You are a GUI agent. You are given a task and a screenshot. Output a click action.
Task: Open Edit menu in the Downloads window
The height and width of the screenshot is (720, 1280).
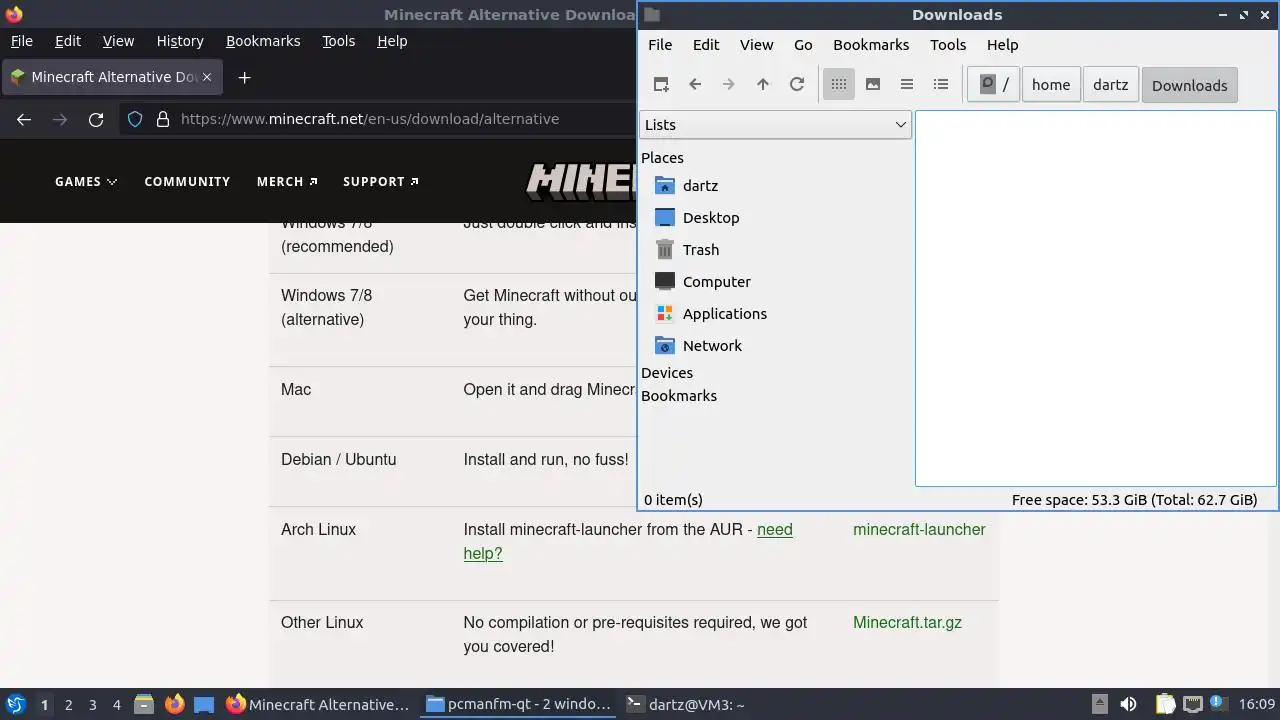pos(706,45)
